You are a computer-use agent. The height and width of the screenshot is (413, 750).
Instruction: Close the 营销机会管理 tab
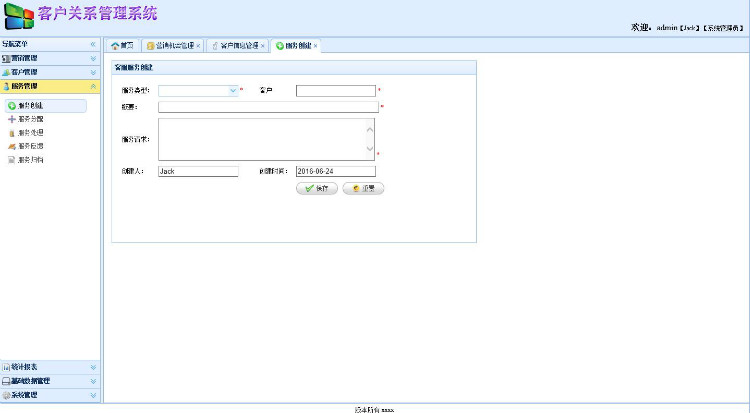click(x=199, y=46)
